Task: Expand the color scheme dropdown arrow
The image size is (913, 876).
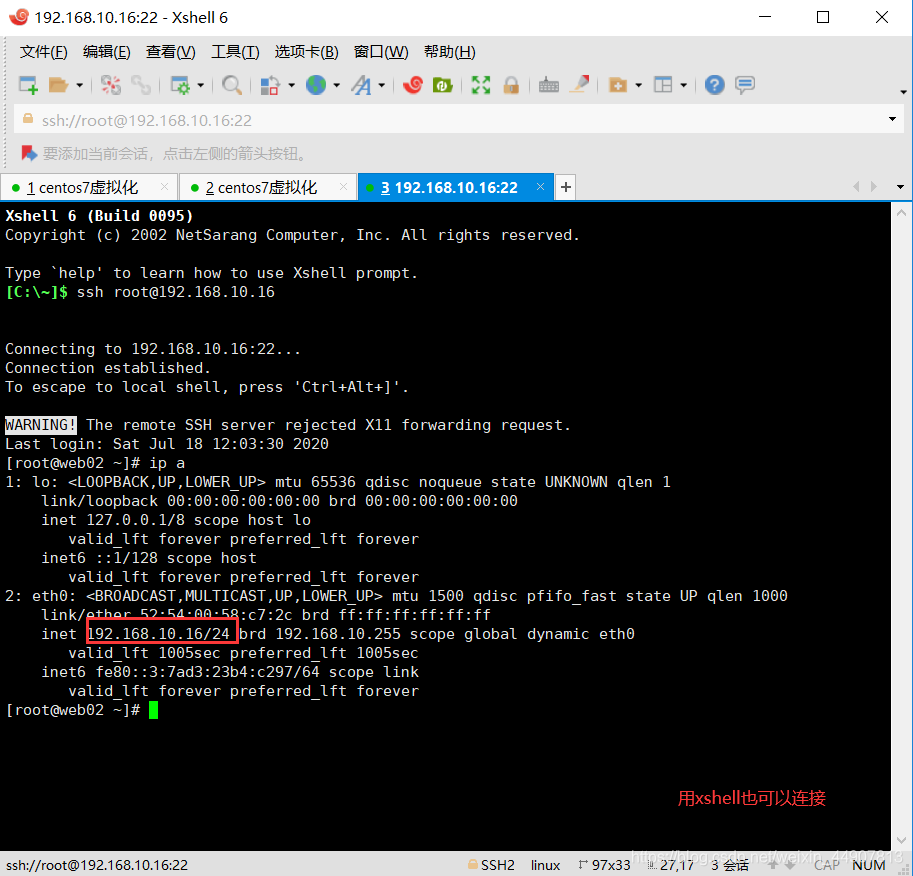Action: point(291,86)
